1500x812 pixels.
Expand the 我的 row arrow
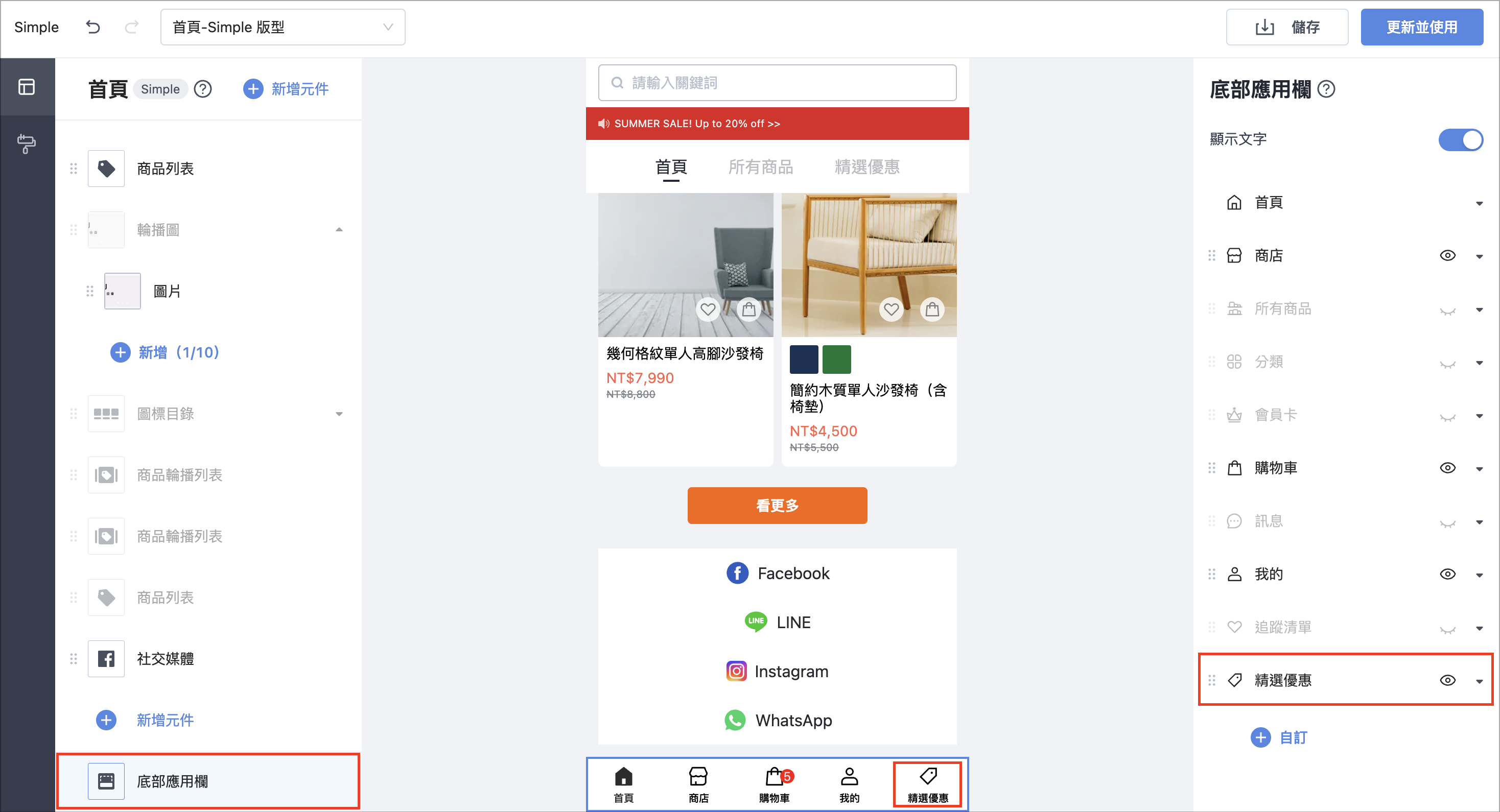point(1479,576)
